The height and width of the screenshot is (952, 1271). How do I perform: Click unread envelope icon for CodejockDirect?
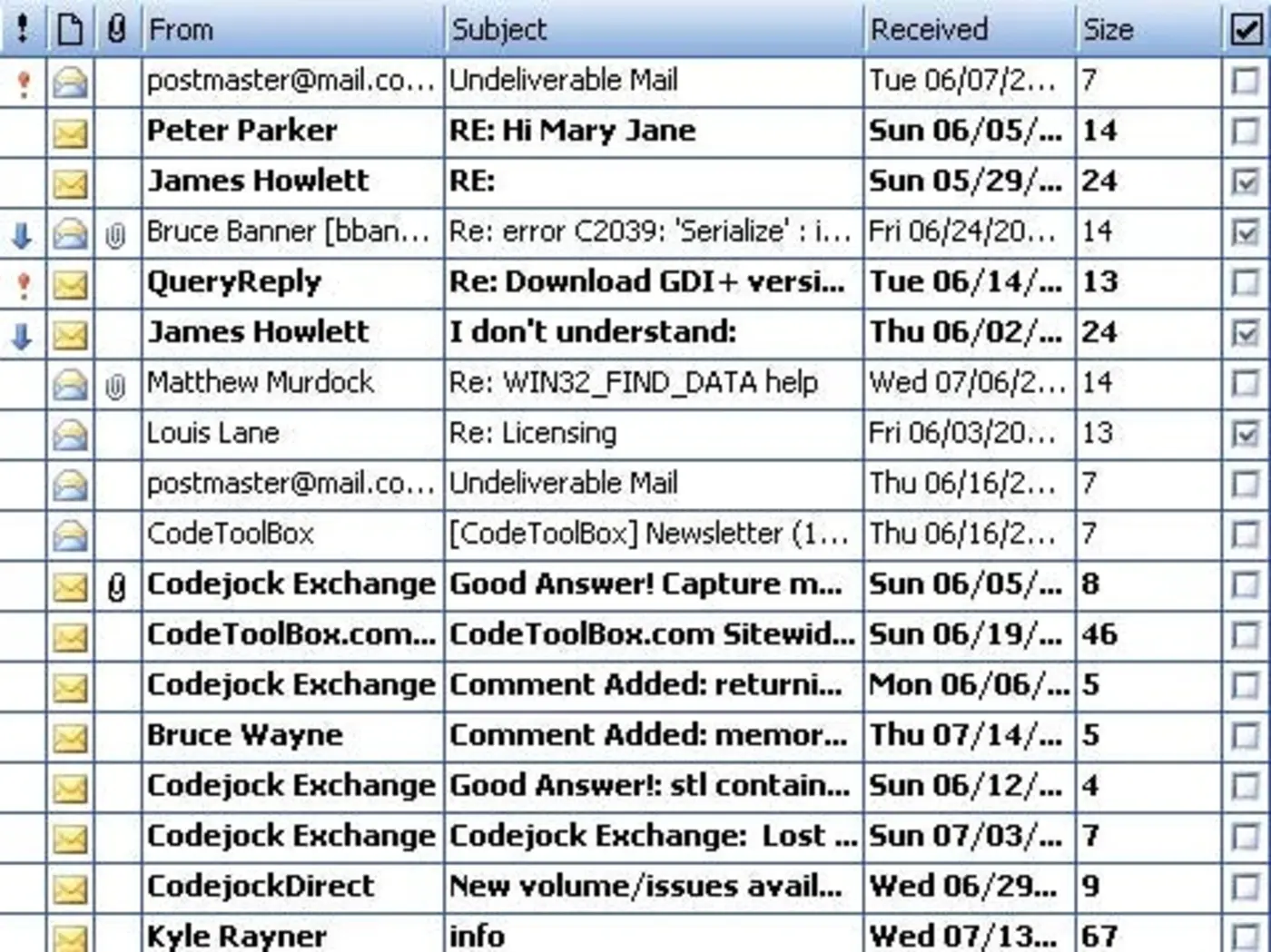(x=70, y=889)
